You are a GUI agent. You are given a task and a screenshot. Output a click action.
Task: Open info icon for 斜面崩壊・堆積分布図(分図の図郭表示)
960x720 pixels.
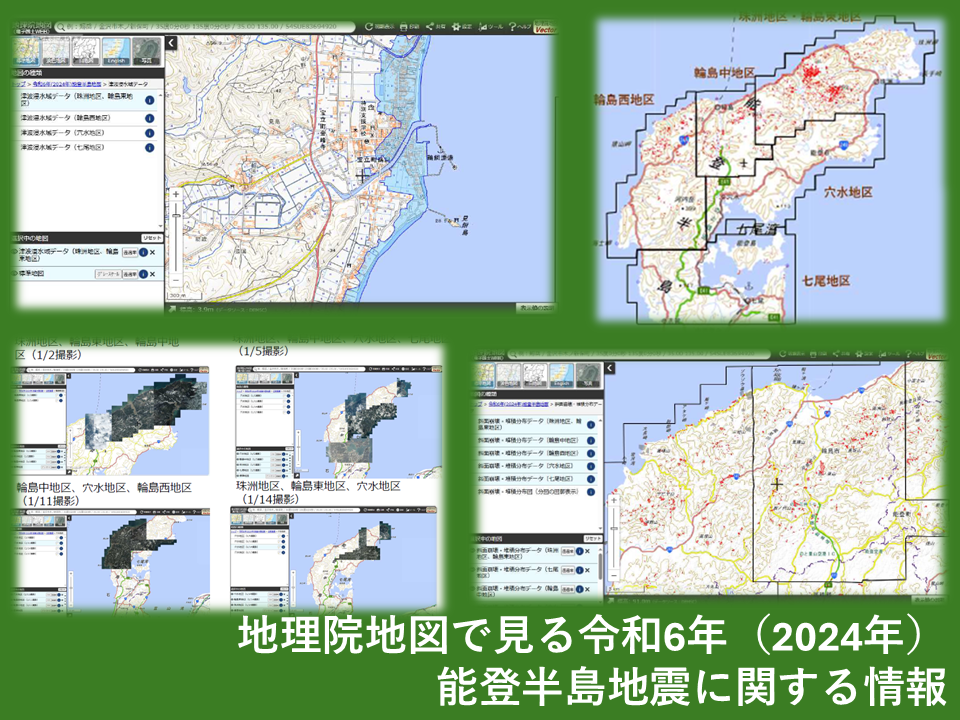click(591, 492)
